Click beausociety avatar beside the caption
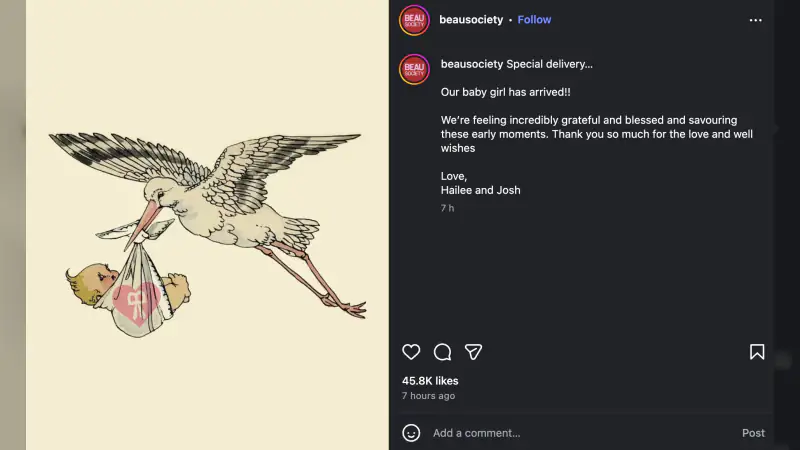This screenshot has width=800, height=450. tap(414, 69)
